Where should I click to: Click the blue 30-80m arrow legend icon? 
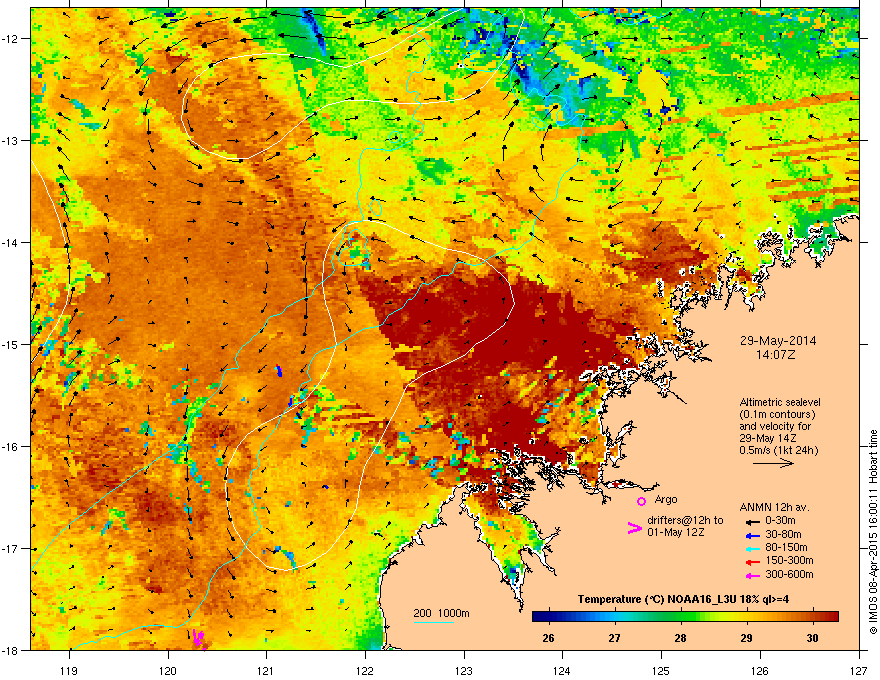click(752, 535)
